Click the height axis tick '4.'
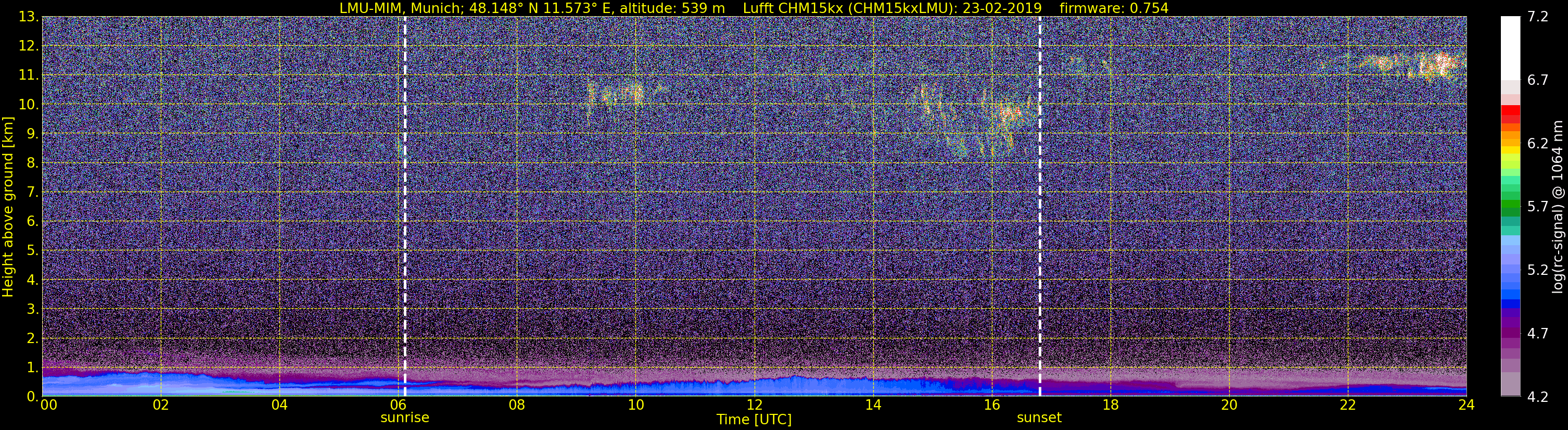This screenshot has width=1568, height=430. pyautogui.click(x=32, y=280)
